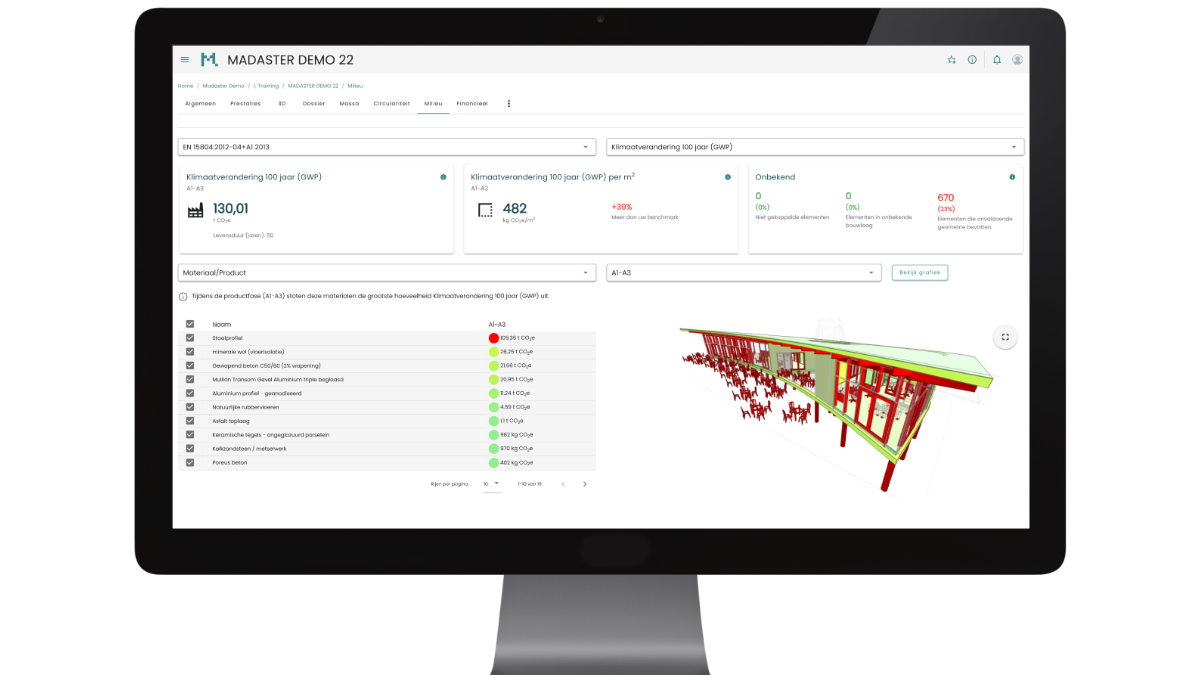Click the red Staalprofiel color indicator
This screenshot has height=675, width=1200.
[x=493, y=338]
